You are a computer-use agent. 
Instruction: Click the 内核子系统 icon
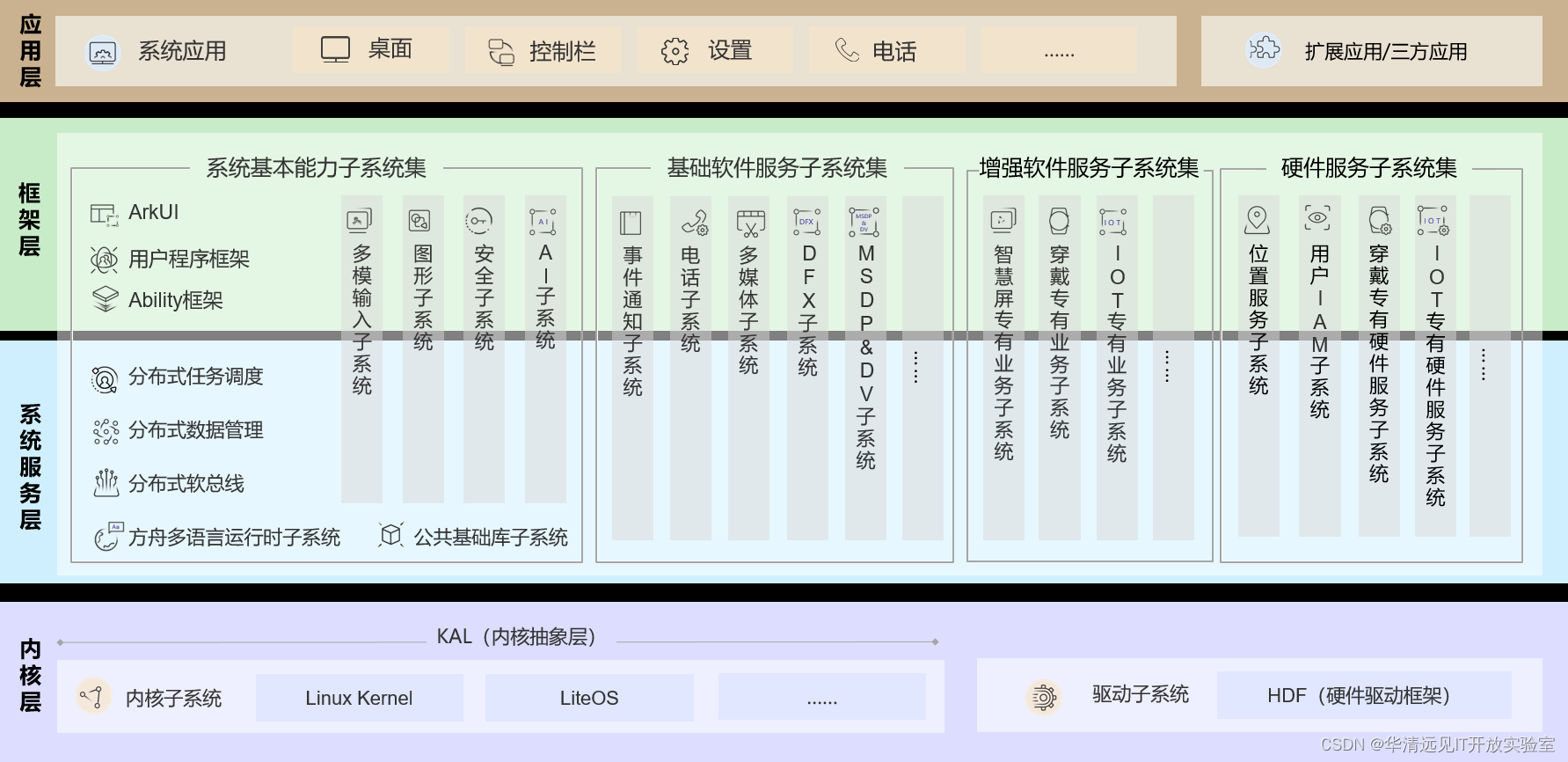pyautogui.click(x=92, y=697)
